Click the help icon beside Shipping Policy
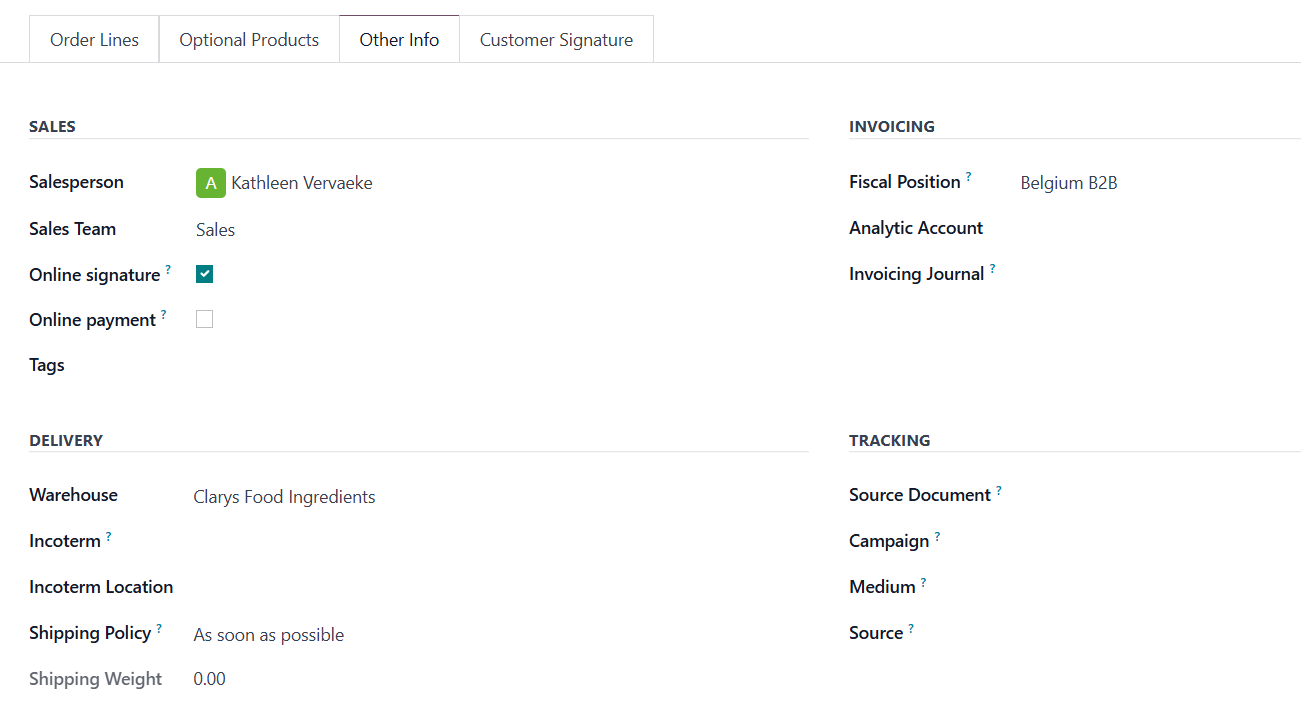 point(159,629)
